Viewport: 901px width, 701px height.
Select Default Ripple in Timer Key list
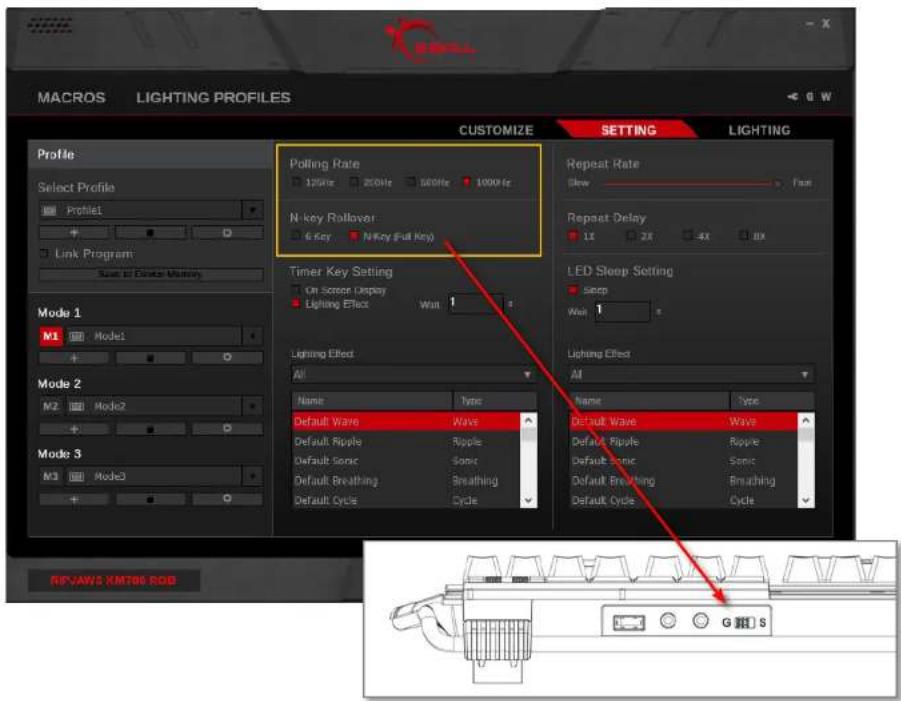[x=406, y=441]
